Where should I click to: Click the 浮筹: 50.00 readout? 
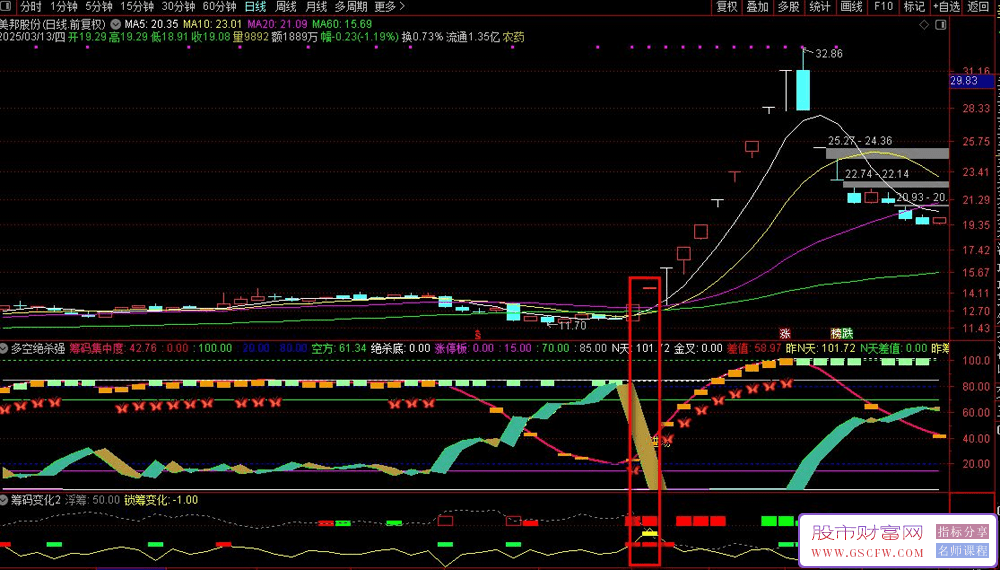point(92,500)
